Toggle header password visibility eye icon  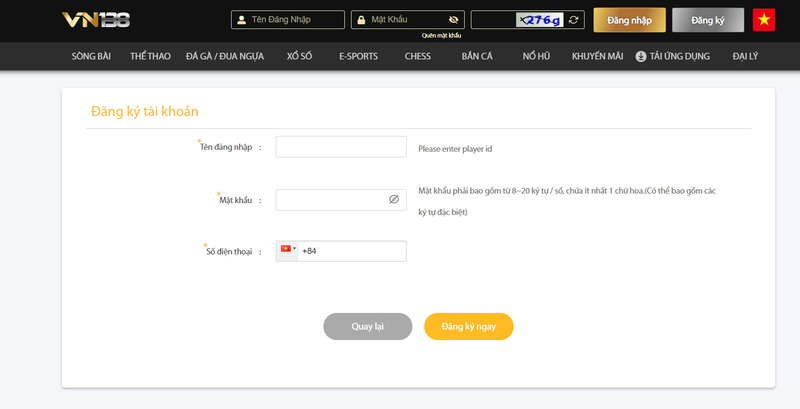pos(453,19)
